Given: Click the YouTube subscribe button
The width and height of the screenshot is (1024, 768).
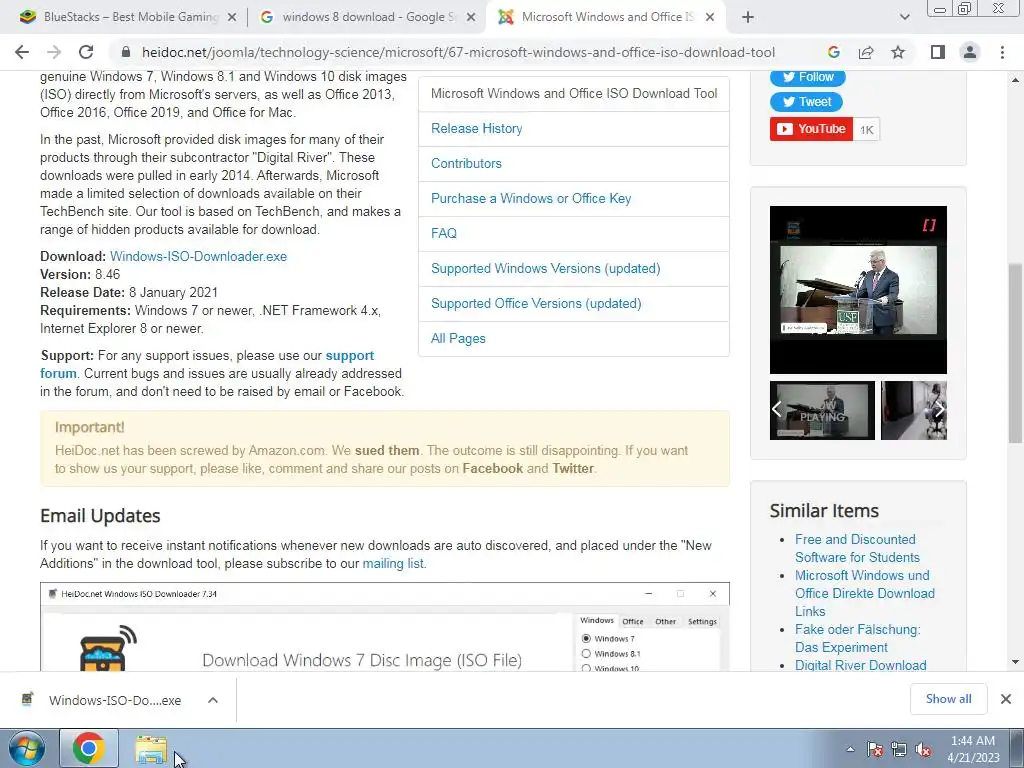Looking at the screenshot, I should click(x=811, y=129).
